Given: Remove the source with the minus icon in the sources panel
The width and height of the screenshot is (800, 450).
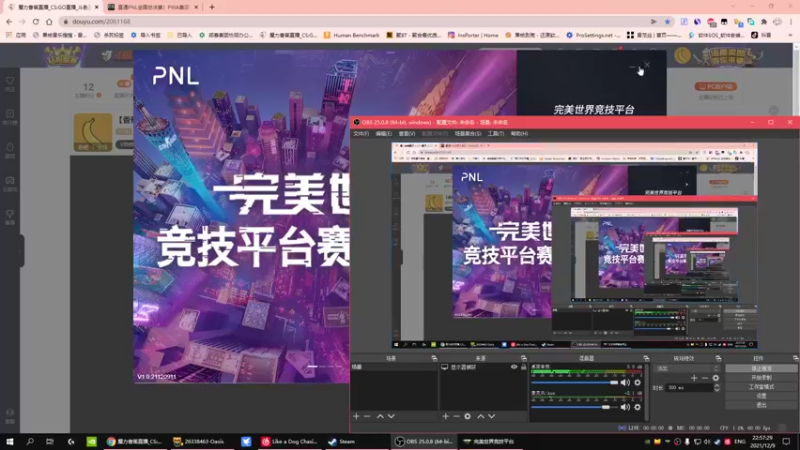Looking at the screenshot, I should pos(456,416).
